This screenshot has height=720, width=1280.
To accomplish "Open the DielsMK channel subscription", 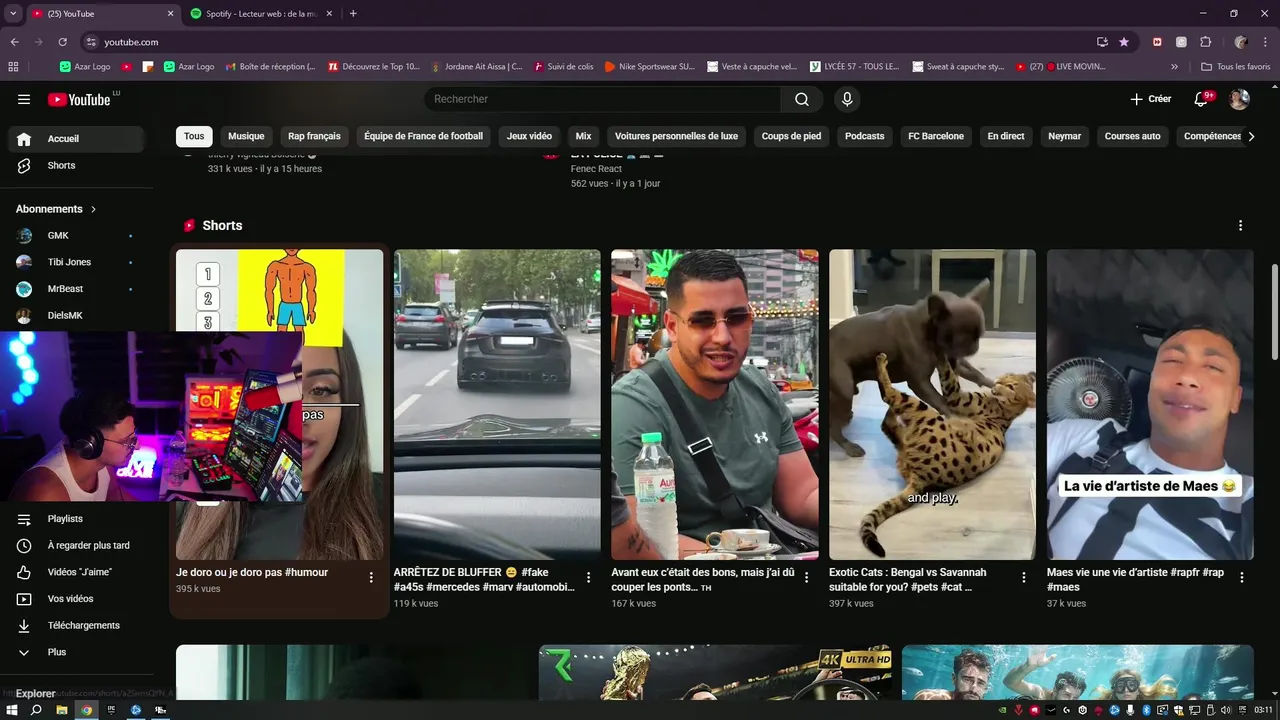I will [x=76, y=315].
